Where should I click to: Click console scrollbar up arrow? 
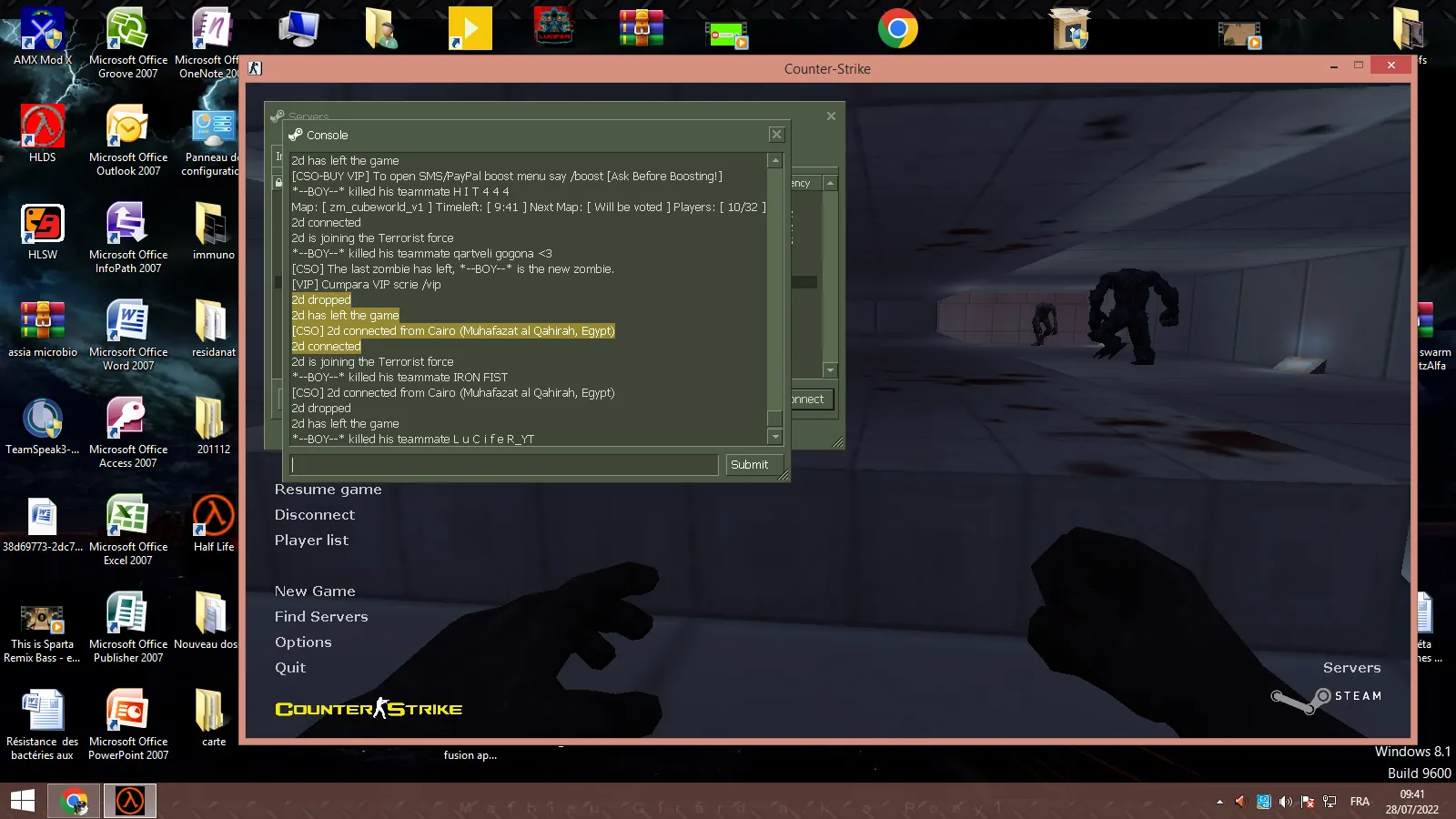pyautogui.click(x=775, y=161)
